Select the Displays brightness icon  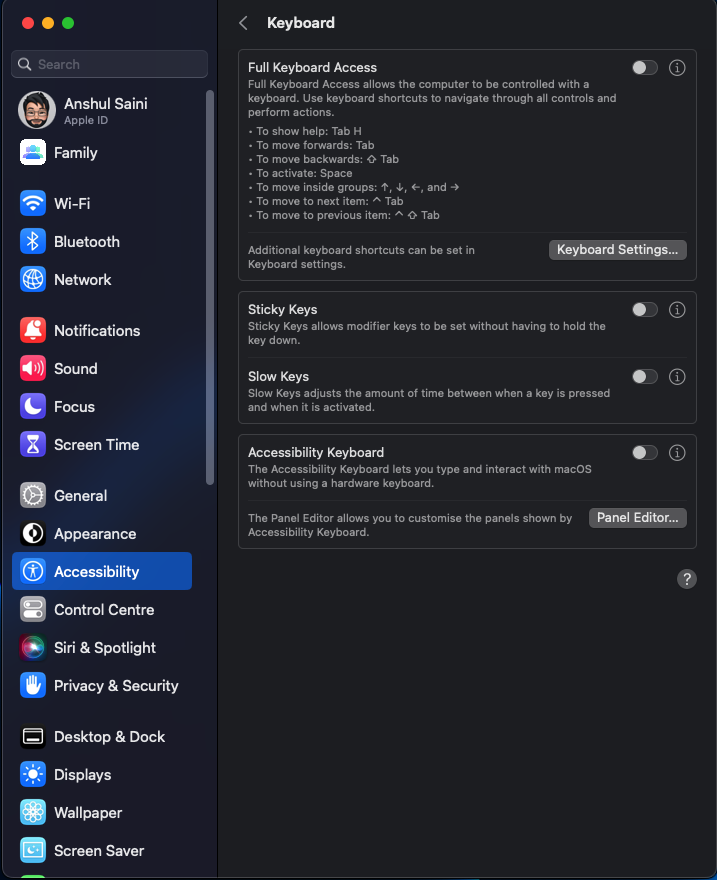click(33, 774)
